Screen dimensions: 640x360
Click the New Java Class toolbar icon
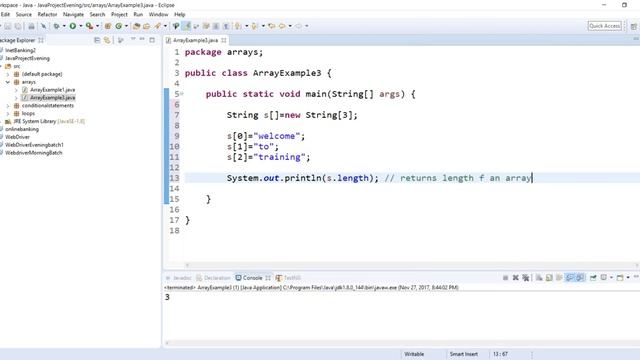[x=118, y=26]
